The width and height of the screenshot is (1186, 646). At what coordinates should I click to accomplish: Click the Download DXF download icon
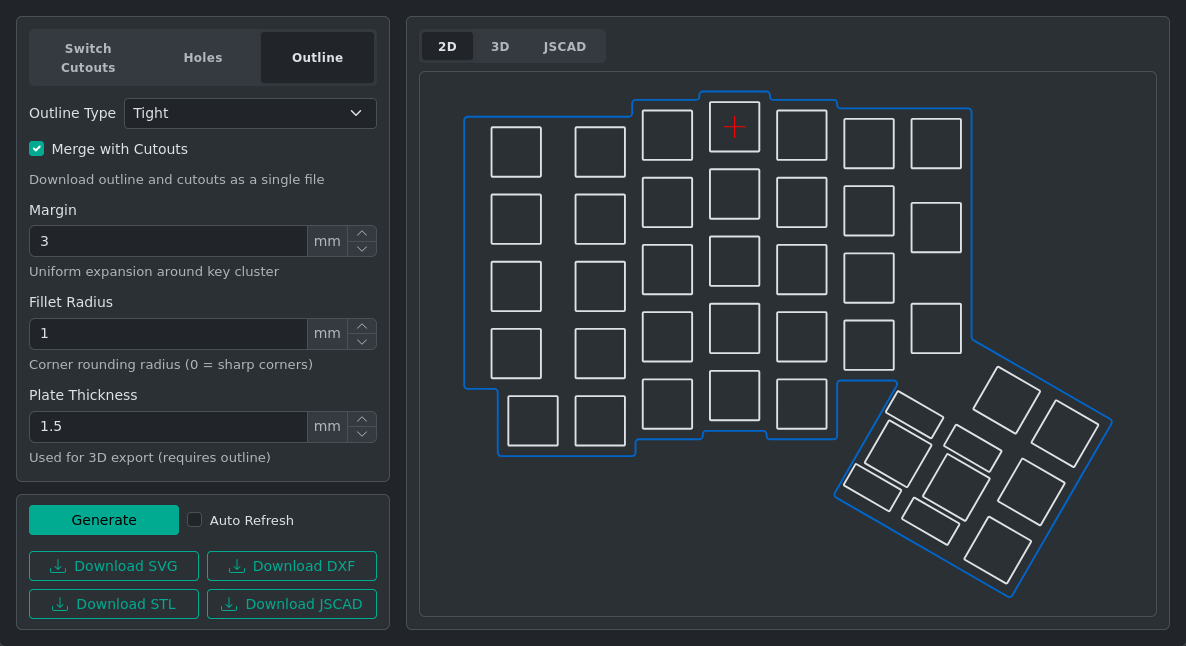click(237, 565)
